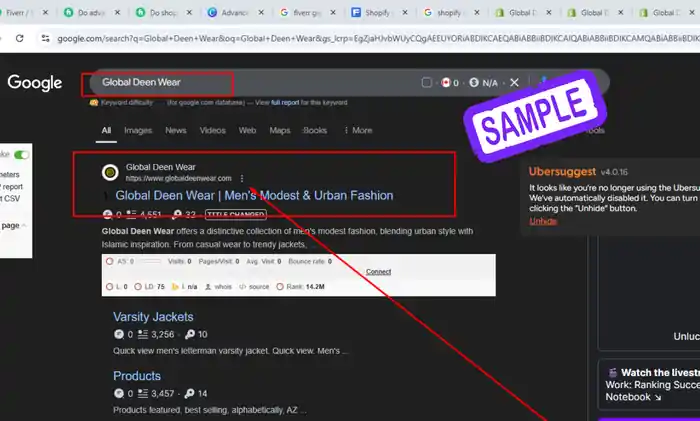
Task: Close the 'fiverr gi' Google tab
Action: (333, 13)
